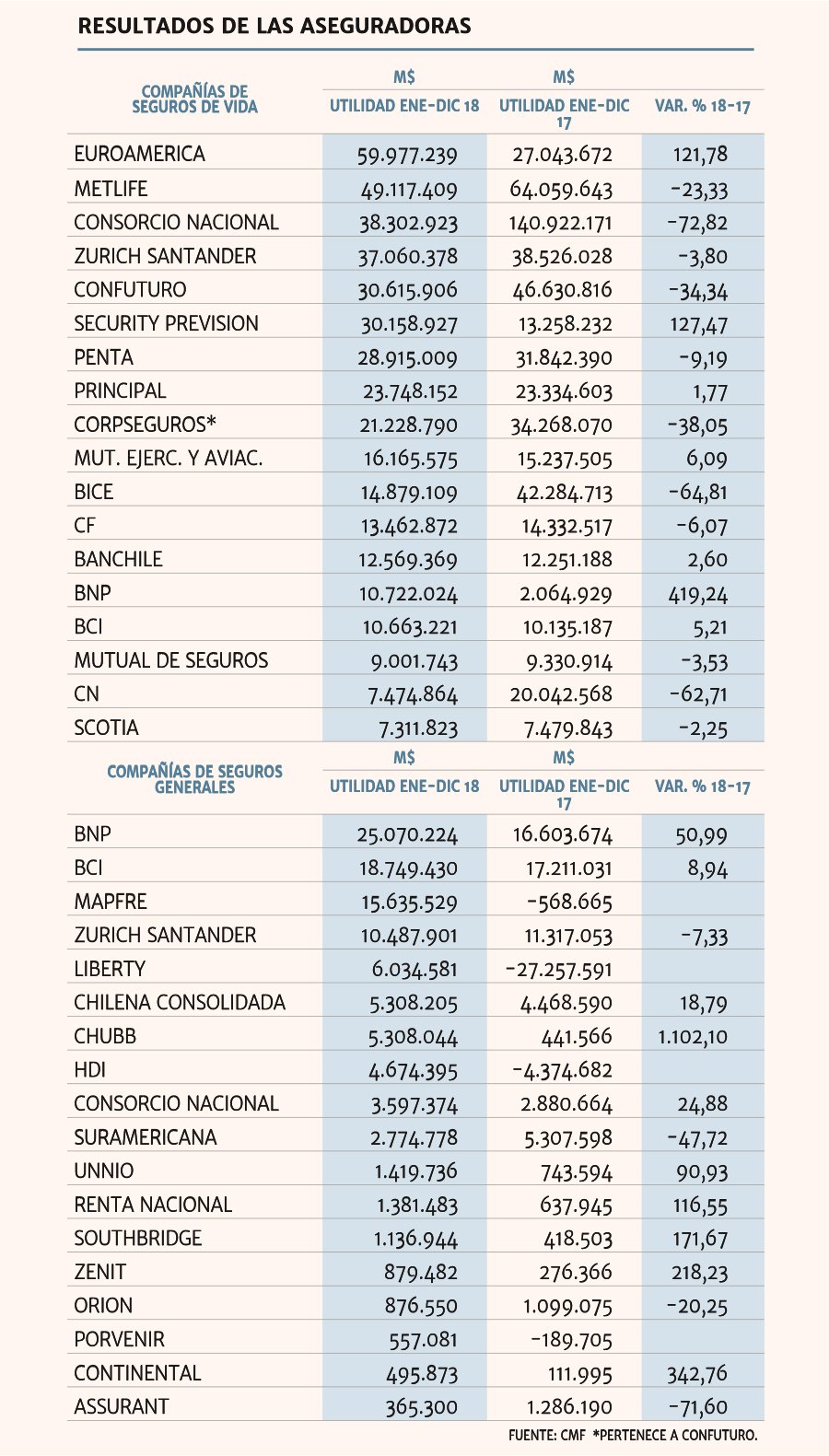Click the first UTILIDAD ENE-DIC 18 column header
The height and width of the screenshot is (1456, 829).
(404, 106)
